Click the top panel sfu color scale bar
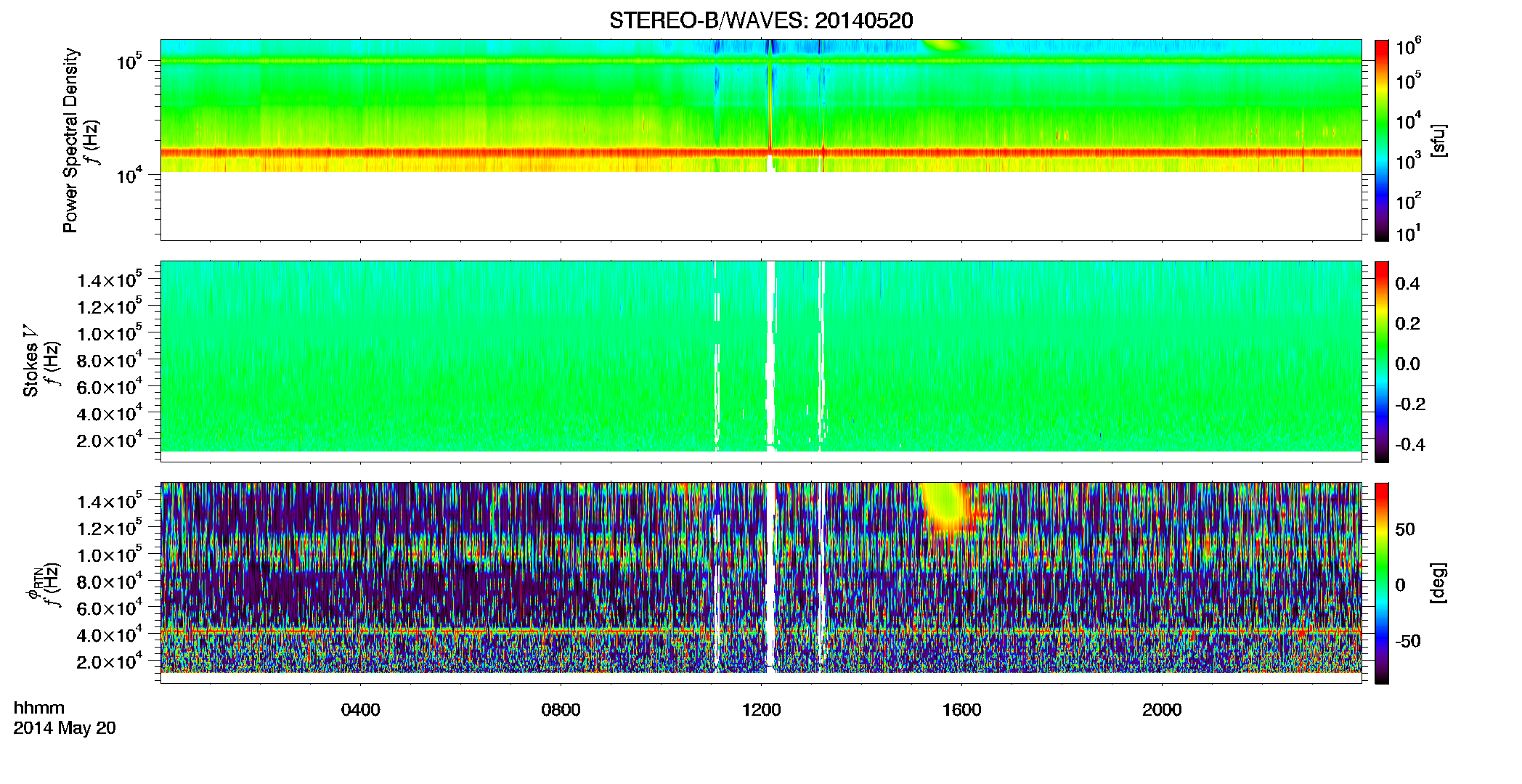This screenshot has height=784, width=1522. coord(1382,140)
